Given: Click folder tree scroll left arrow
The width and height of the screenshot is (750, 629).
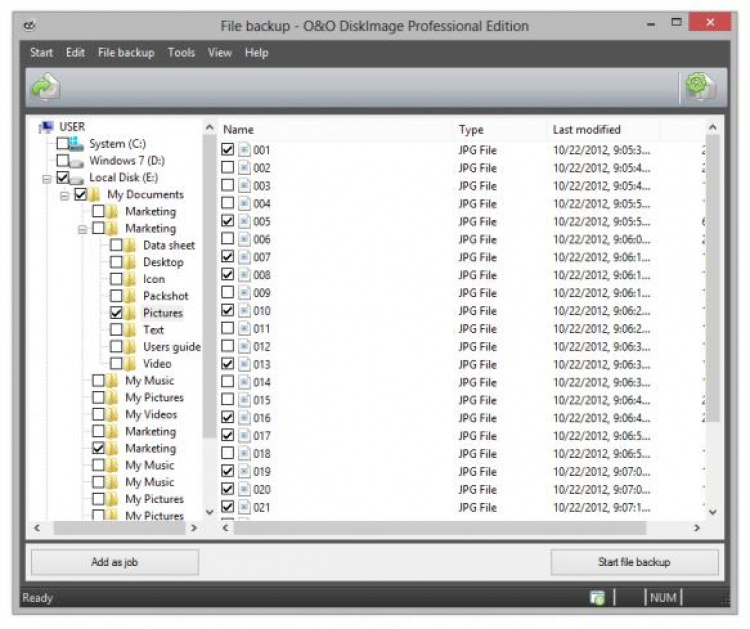Looking at the screenshot, I should [37, 528].
